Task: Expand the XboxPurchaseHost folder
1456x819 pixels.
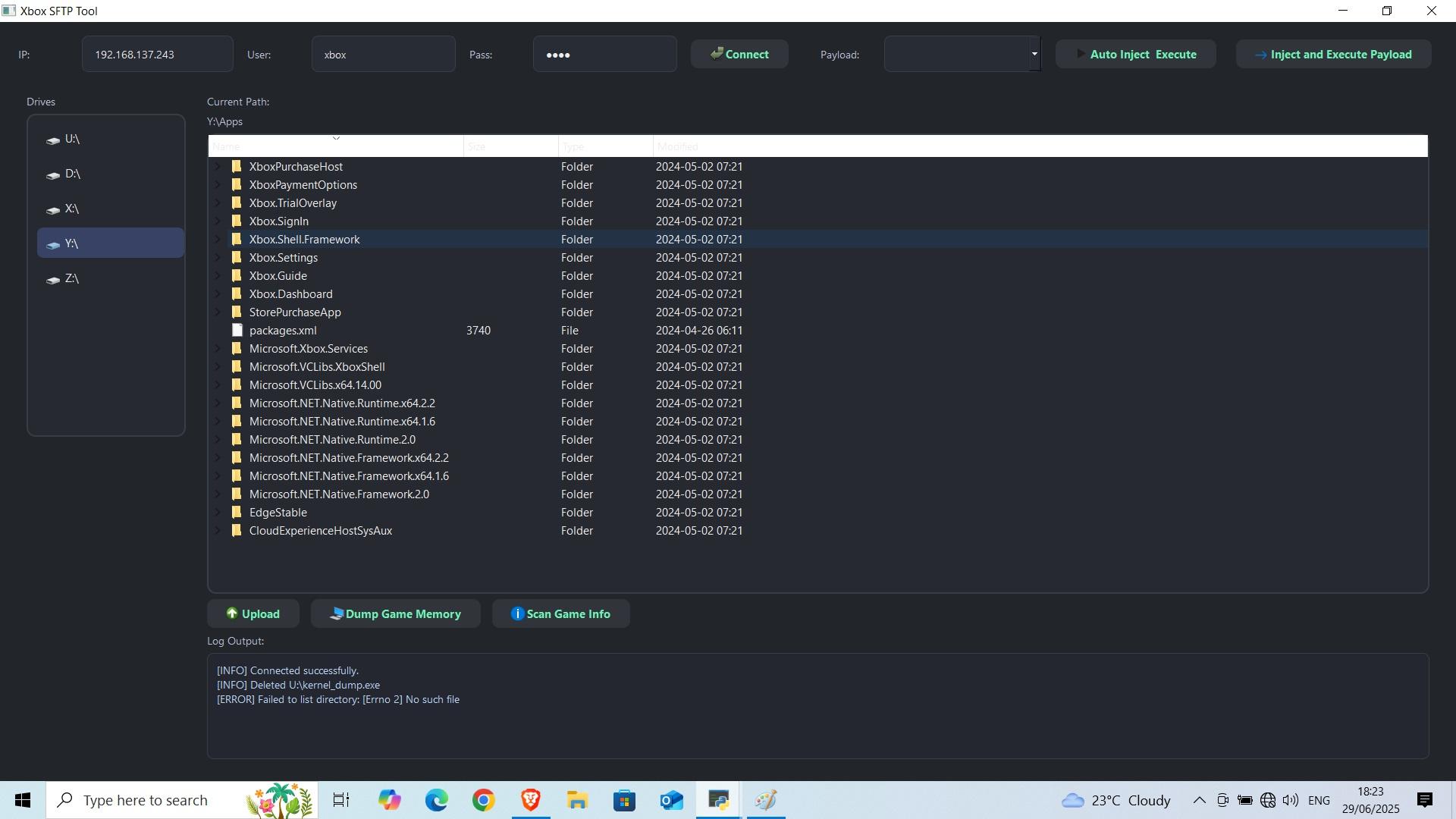Action: coord(218,167)
